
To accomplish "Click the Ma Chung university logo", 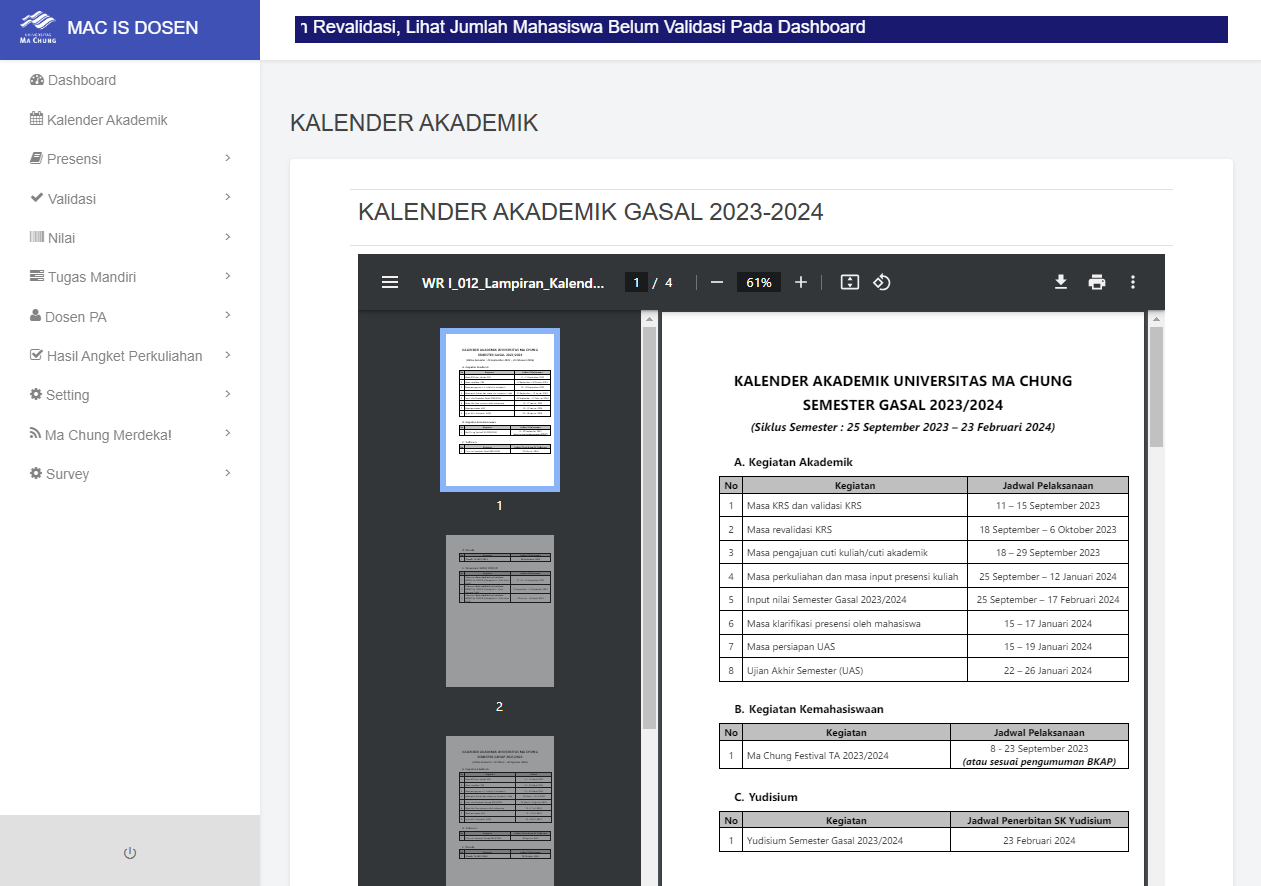I will (38, 28).
